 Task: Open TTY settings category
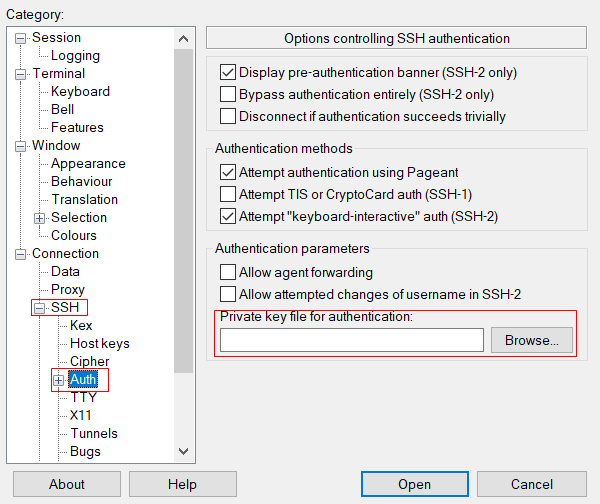(x=83, y=397)
